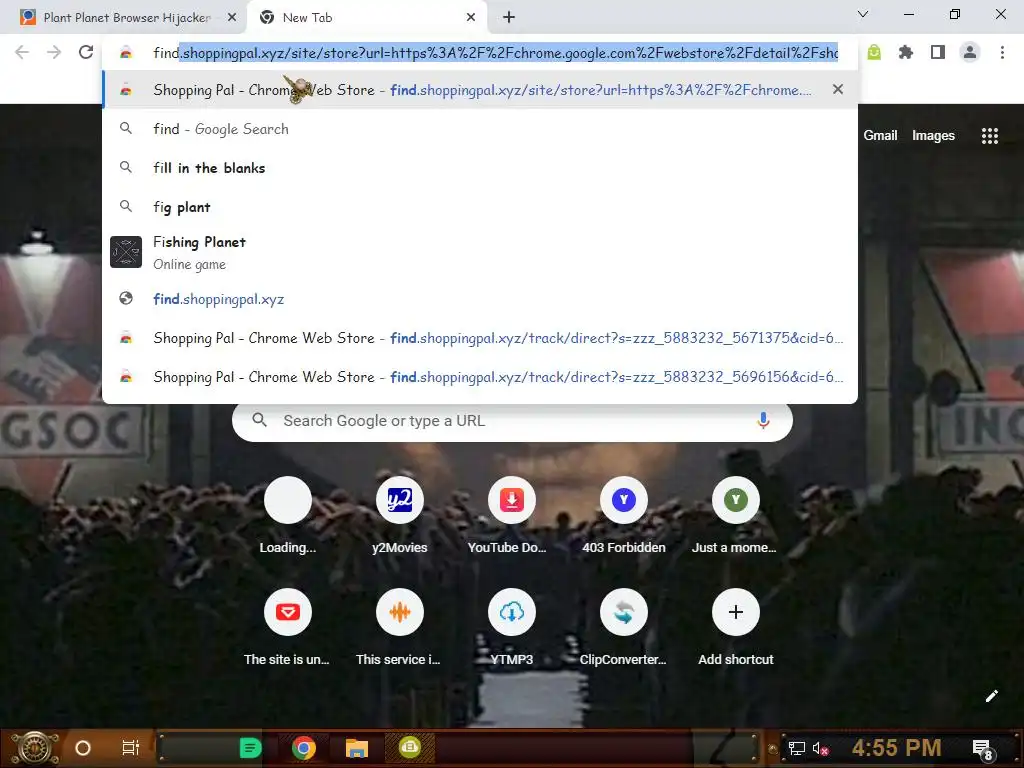Screen dimensions: 1024x768
Task: Open the network tray icon
Action: click(x=796, y=748)
